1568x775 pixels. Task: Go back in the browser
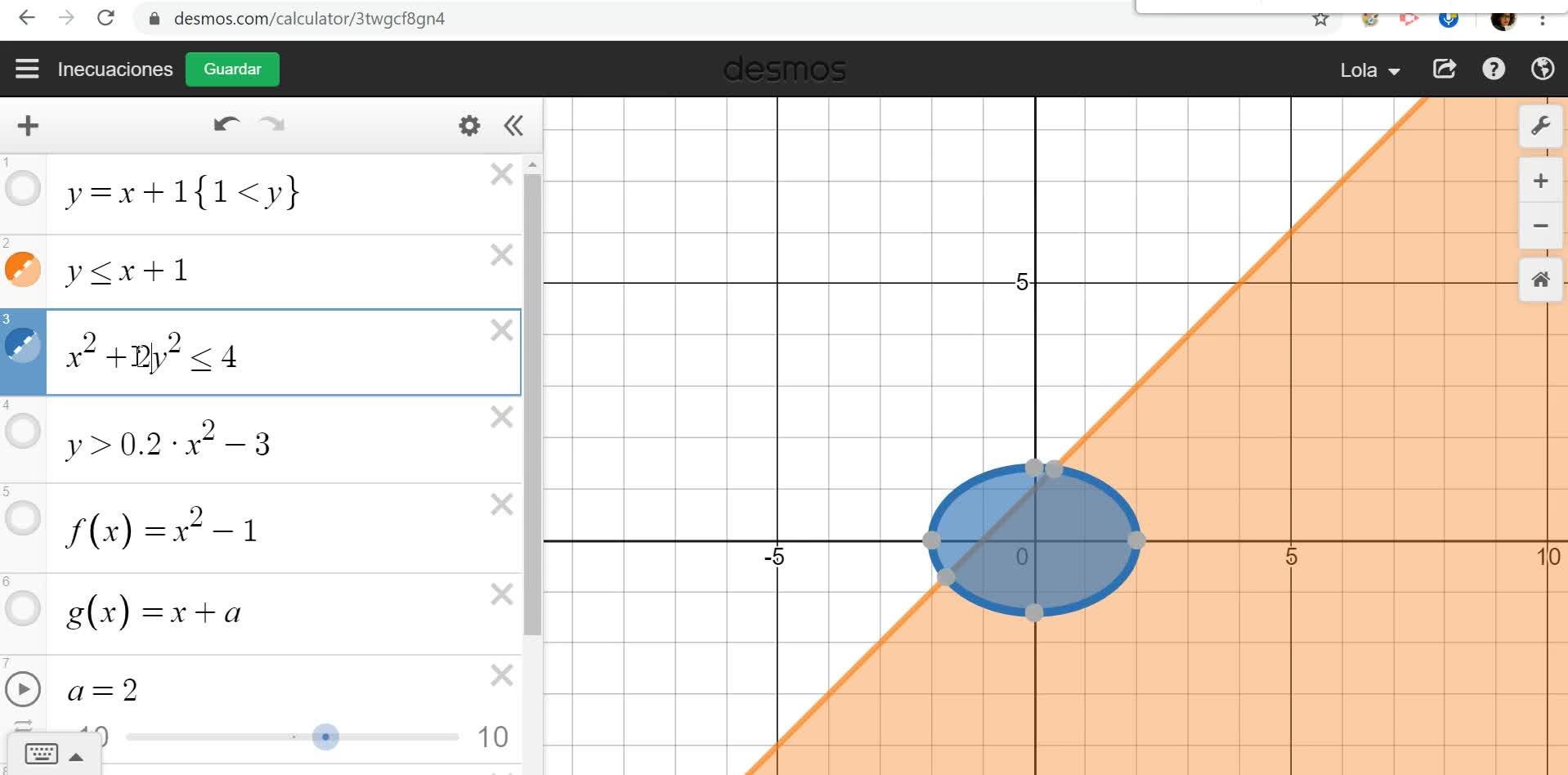point(27,18)
